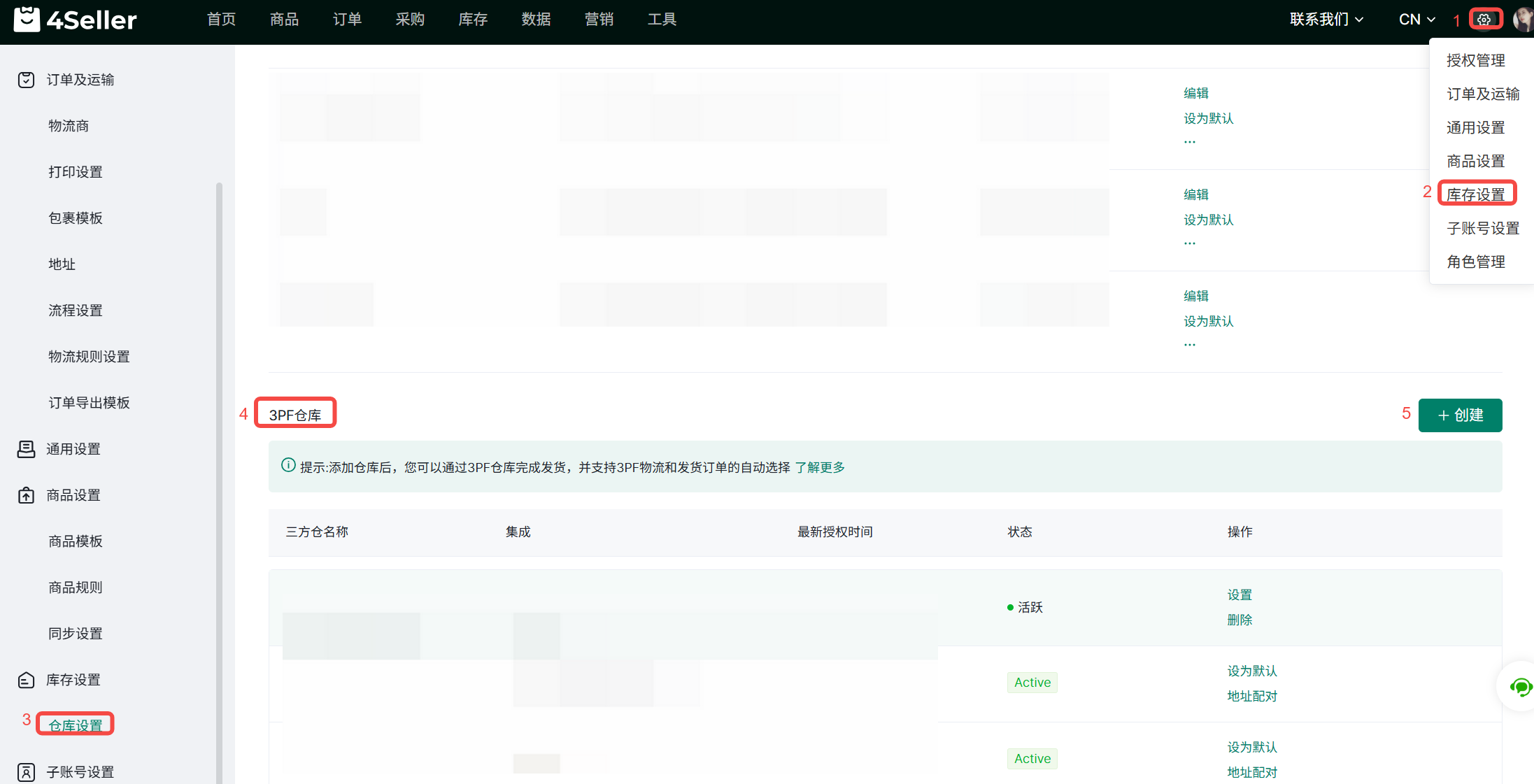Click the 子账号设置 sidebar icon

point(26,772)
